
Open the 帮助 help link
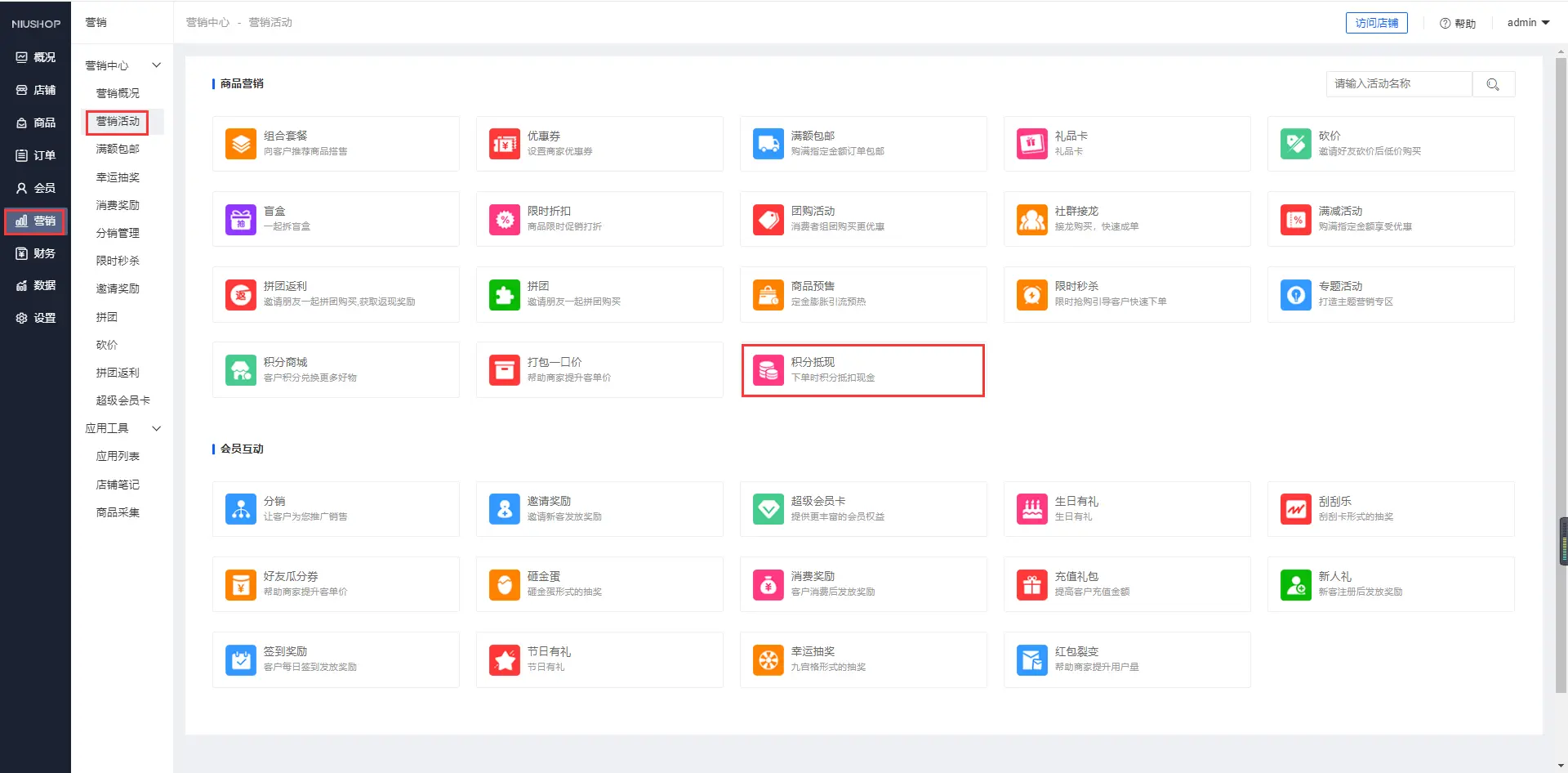coord(1458,24)
